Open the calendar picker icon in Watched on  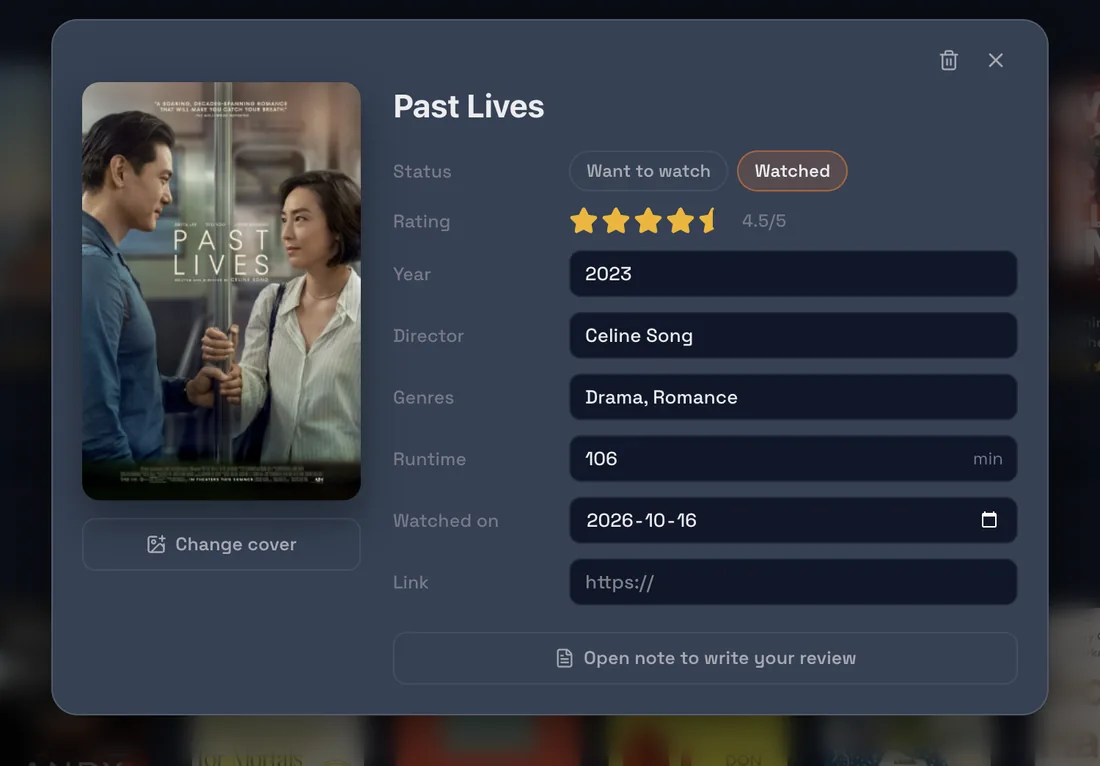pos(989,520)
